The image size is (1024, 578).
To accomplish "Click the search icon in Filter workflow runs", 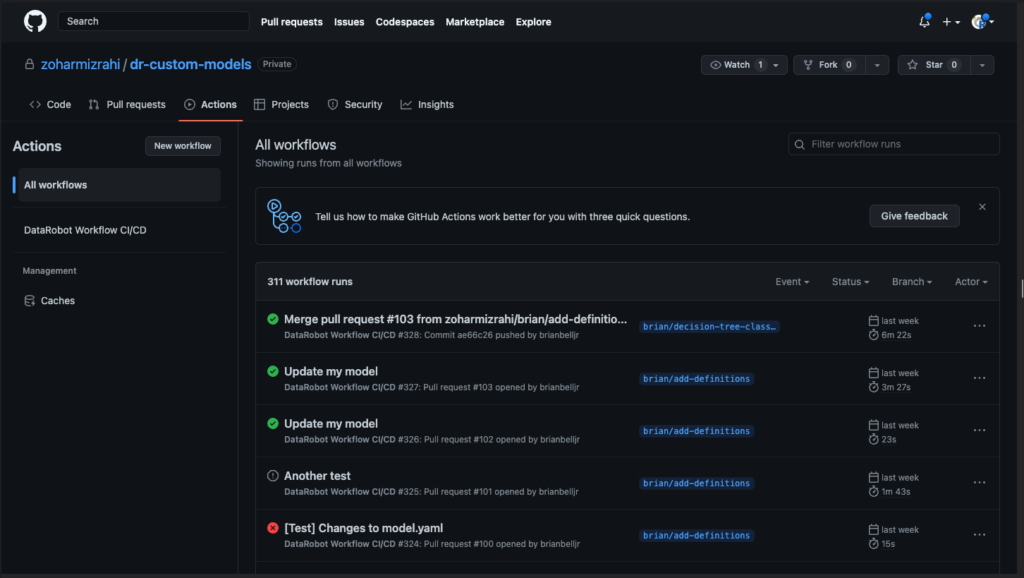I will 799,144.
